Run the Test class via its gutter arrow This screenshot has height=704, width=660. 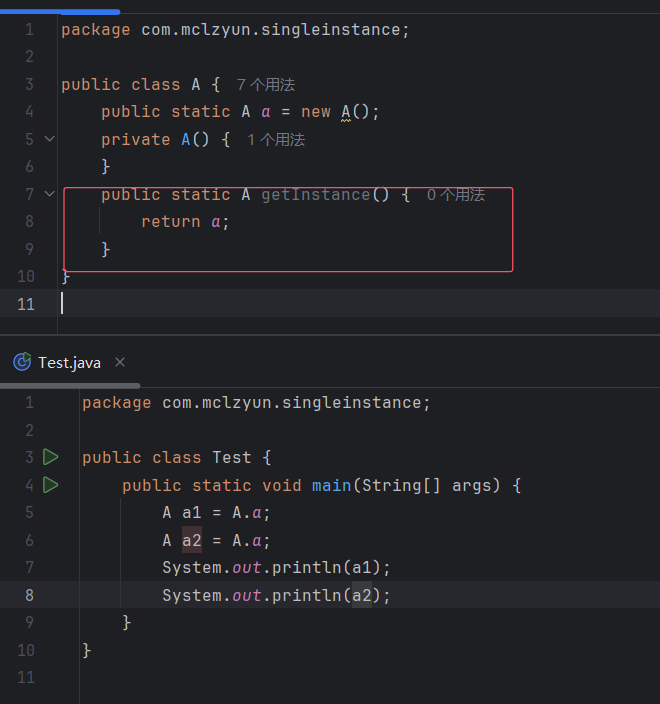tap(50, 457)
